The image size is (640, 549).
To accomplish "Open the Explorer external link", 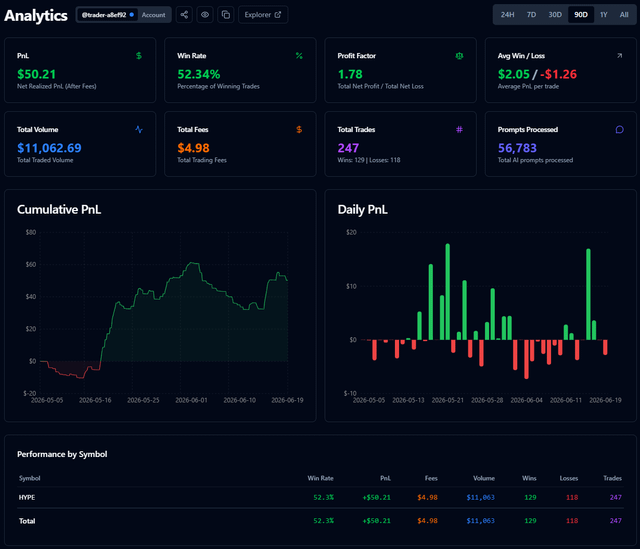I will [x=263, y=15].
